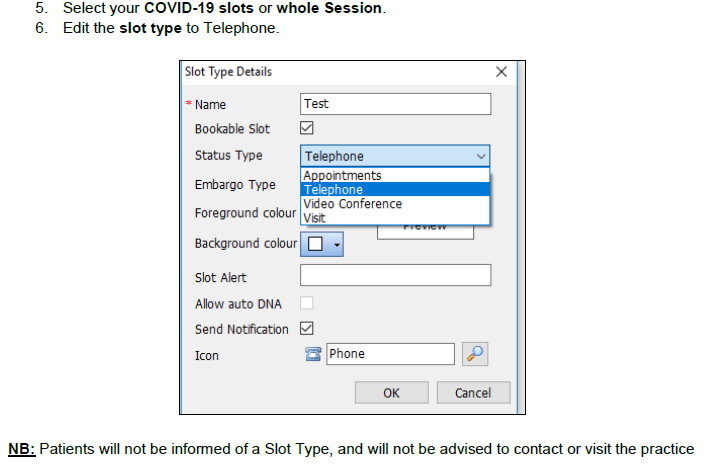Collapse the Status Type dropdown arrow
723x465 pixels.
click(481, 156)
